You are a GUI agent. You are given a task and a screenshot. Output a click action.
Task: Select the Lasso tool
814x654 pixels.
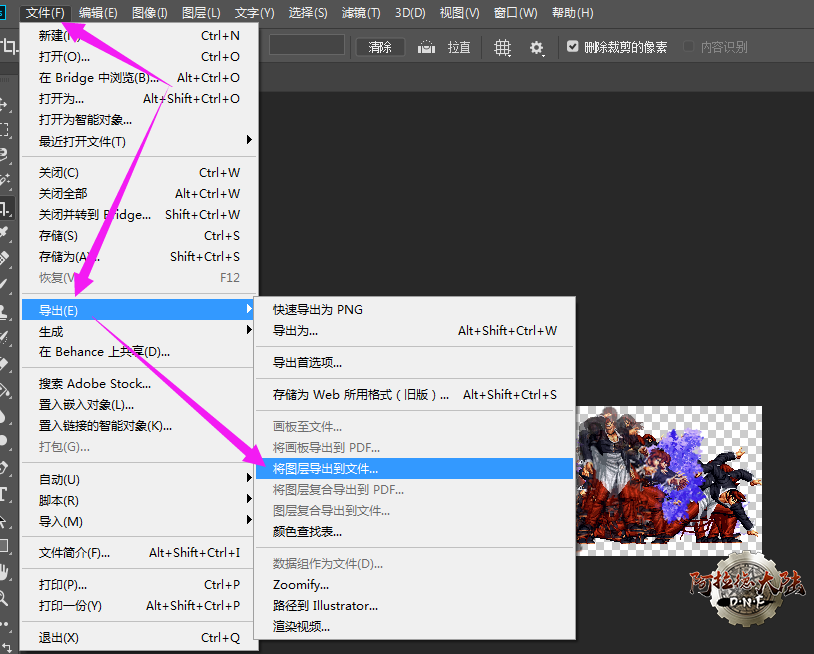(6, 154)
